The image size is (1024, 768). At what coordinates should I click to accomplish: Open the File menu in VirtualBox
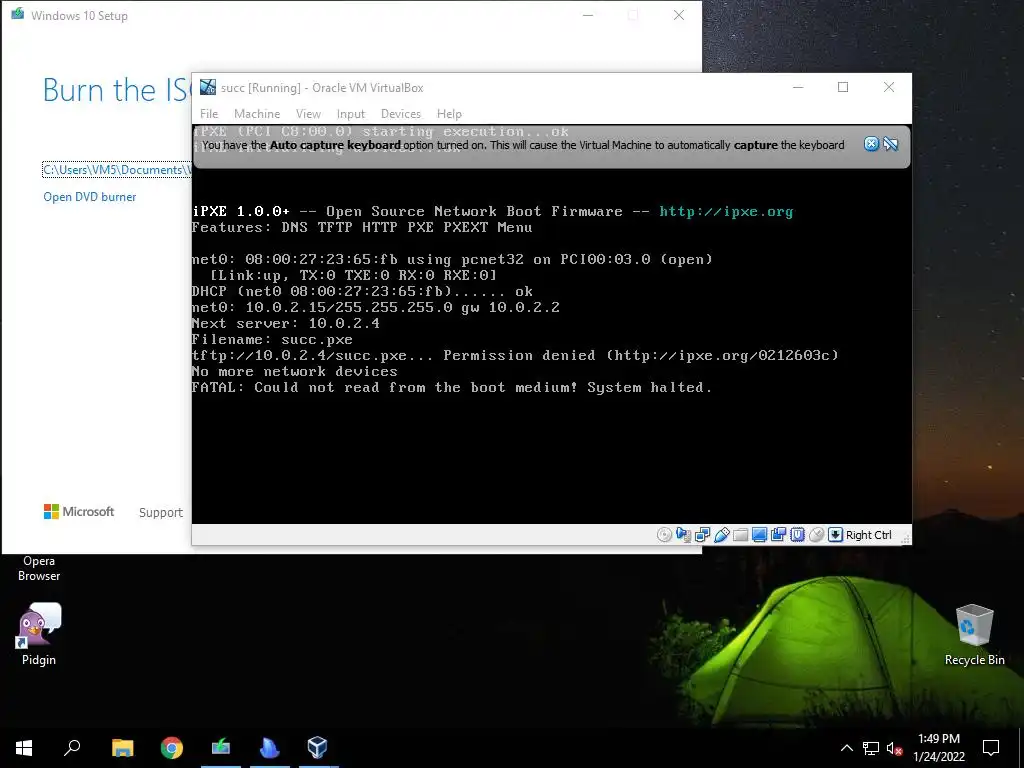pos(209,114)
